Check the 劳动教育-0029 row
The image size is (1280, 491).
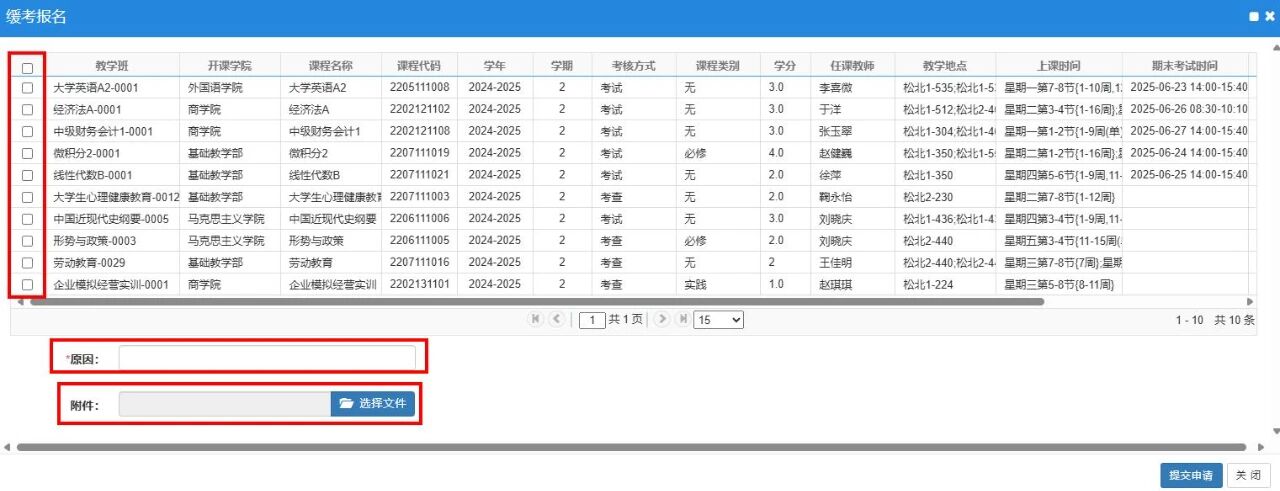(27, 262)
